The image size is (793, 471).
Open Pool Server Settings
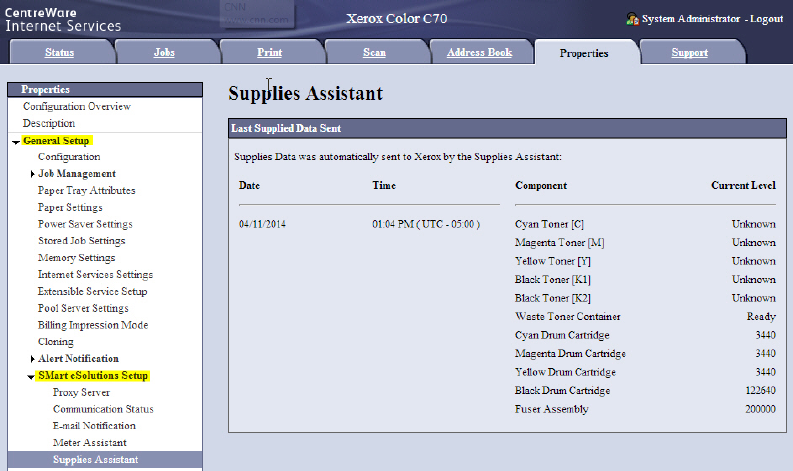coord(83,308)
